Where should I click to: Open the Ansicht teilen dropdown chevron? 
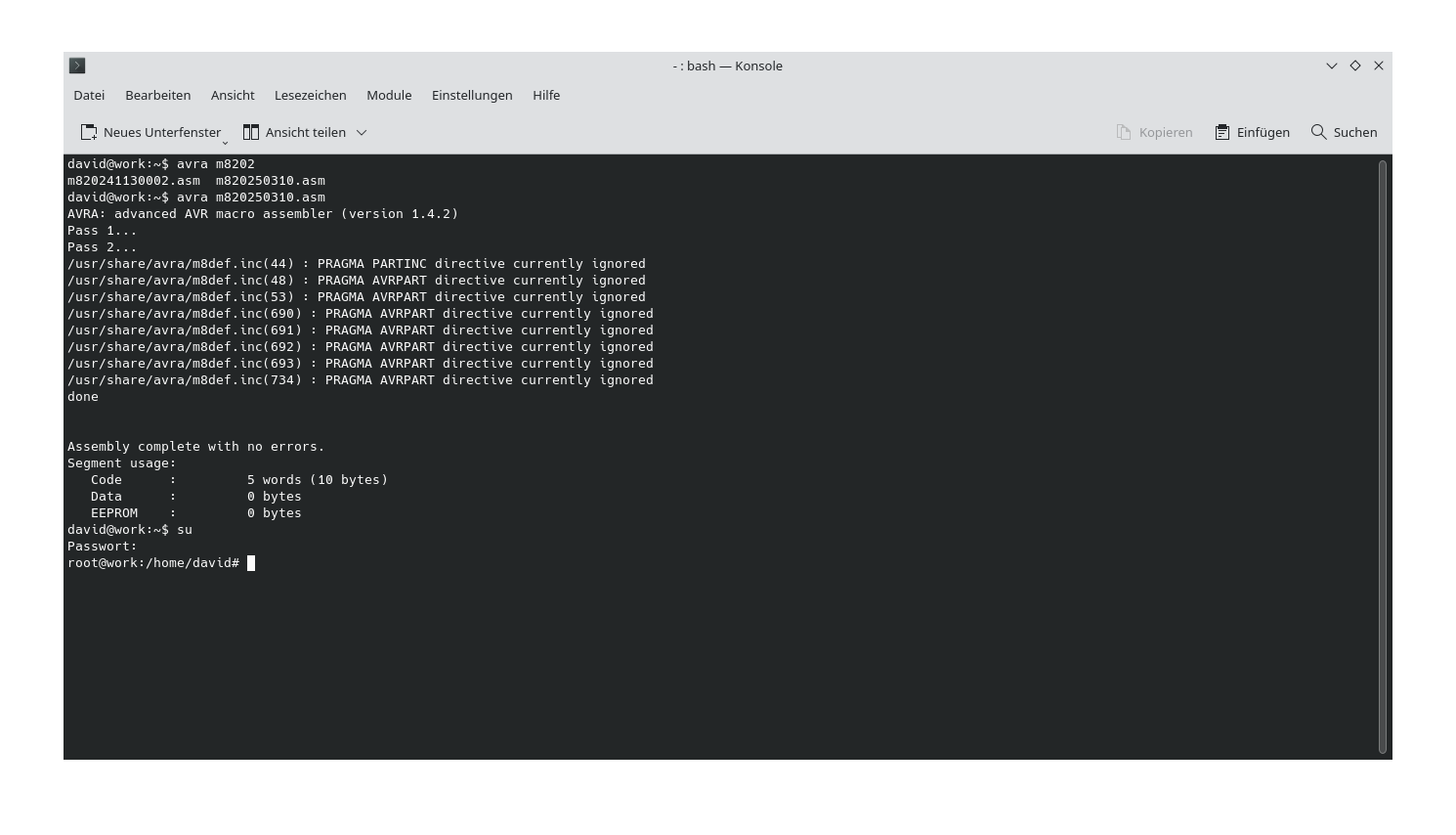[x=361, y=132]
